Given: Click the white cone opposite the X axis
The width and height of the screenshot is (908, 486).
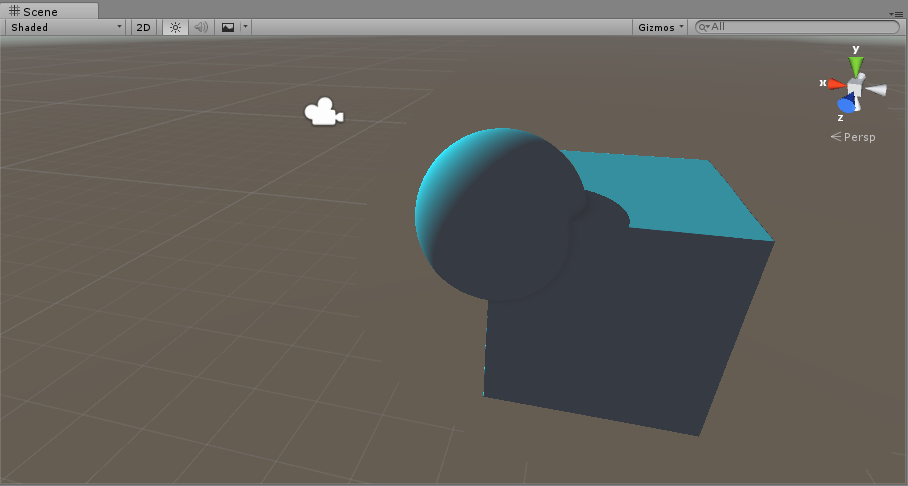Looking at the screenshot, I should [x=876, y=89].
